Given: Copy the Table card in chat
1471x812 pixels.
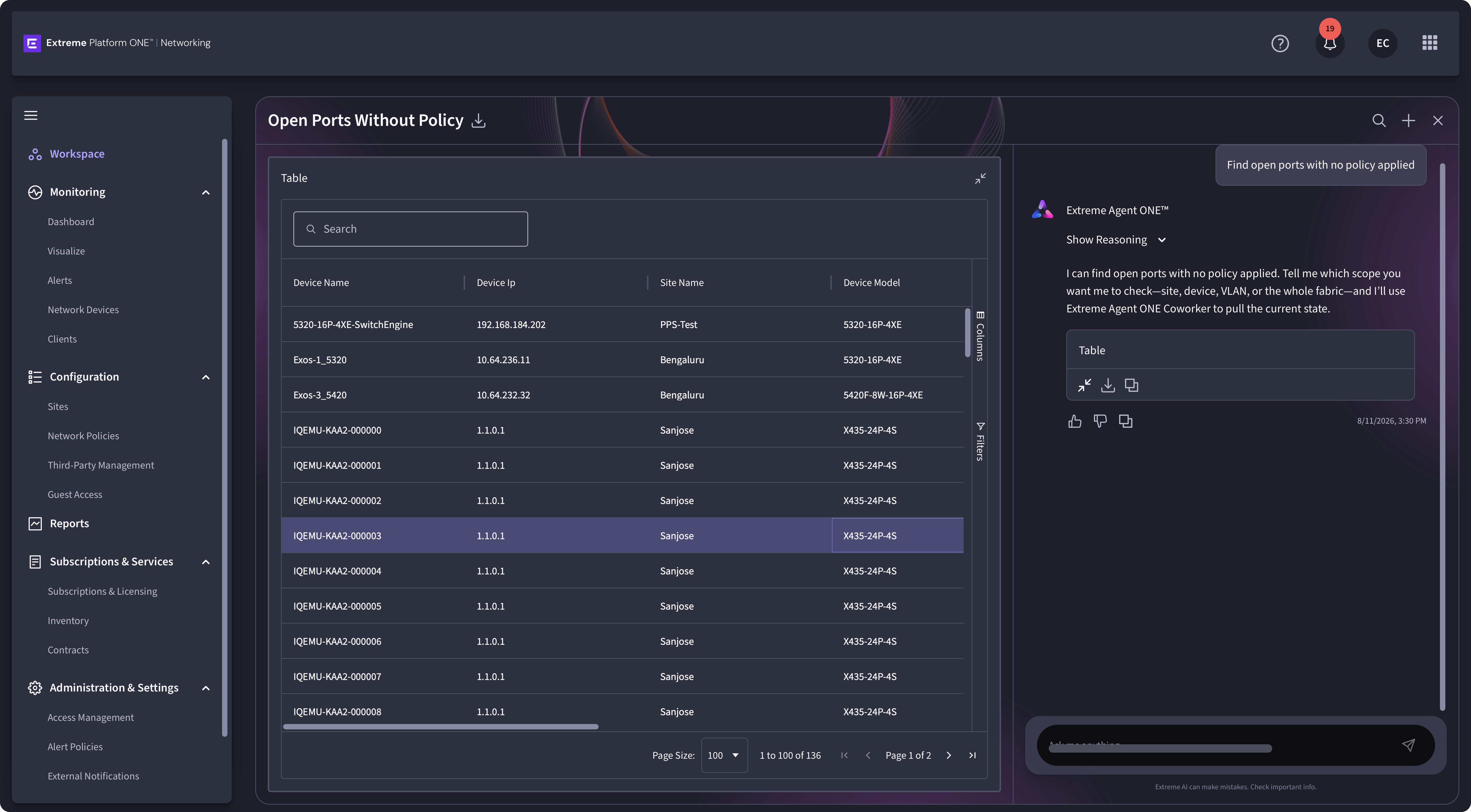Looking at the screenshot, I should (1131, 385).
